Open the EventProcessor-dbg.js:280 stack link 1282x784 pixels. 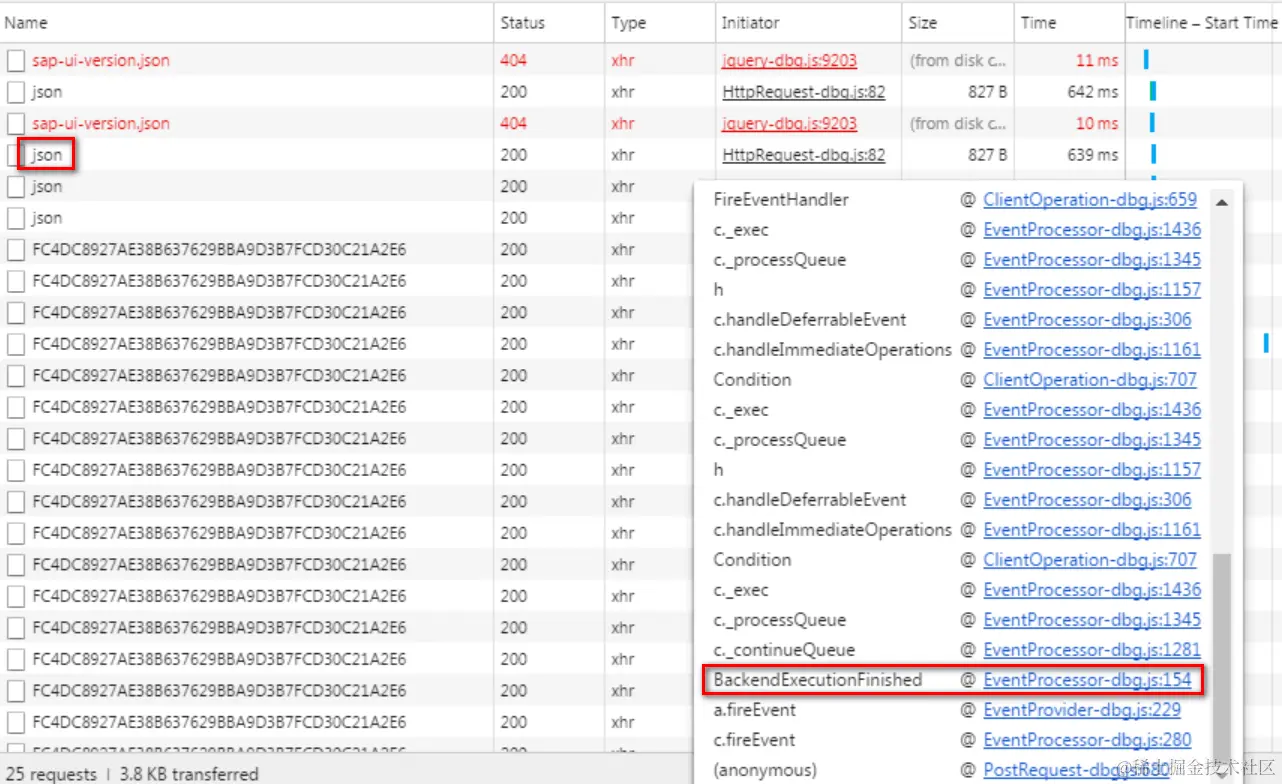coord(1087,740)
